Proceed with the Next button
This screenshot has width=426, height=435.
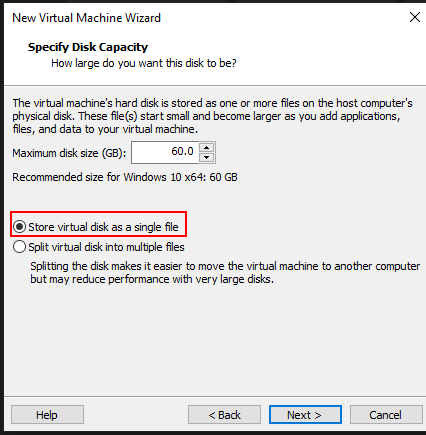305,415
